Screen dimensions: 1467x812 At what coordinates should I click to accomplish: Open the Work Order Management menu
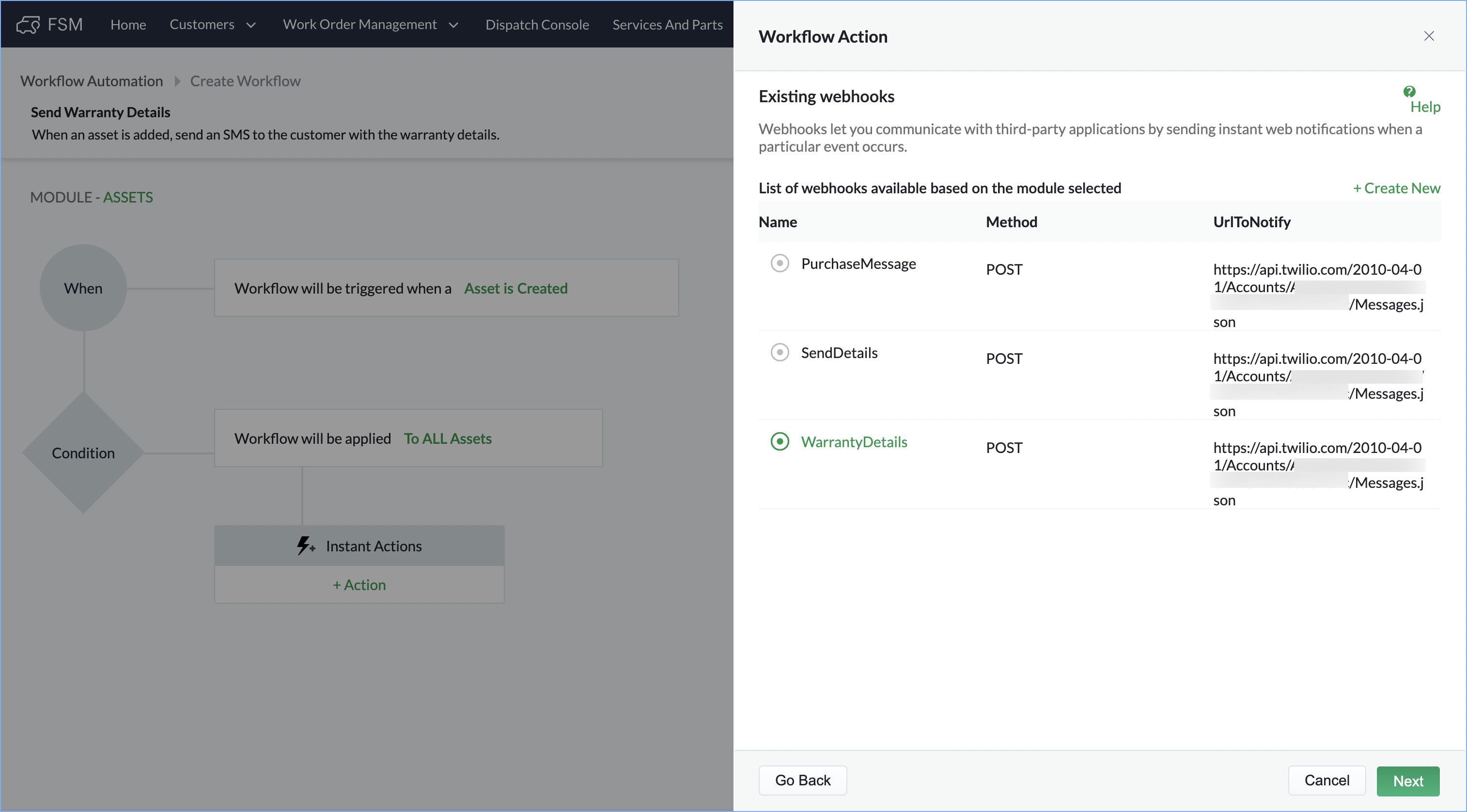pyautogui.click(x=360, y=25)
